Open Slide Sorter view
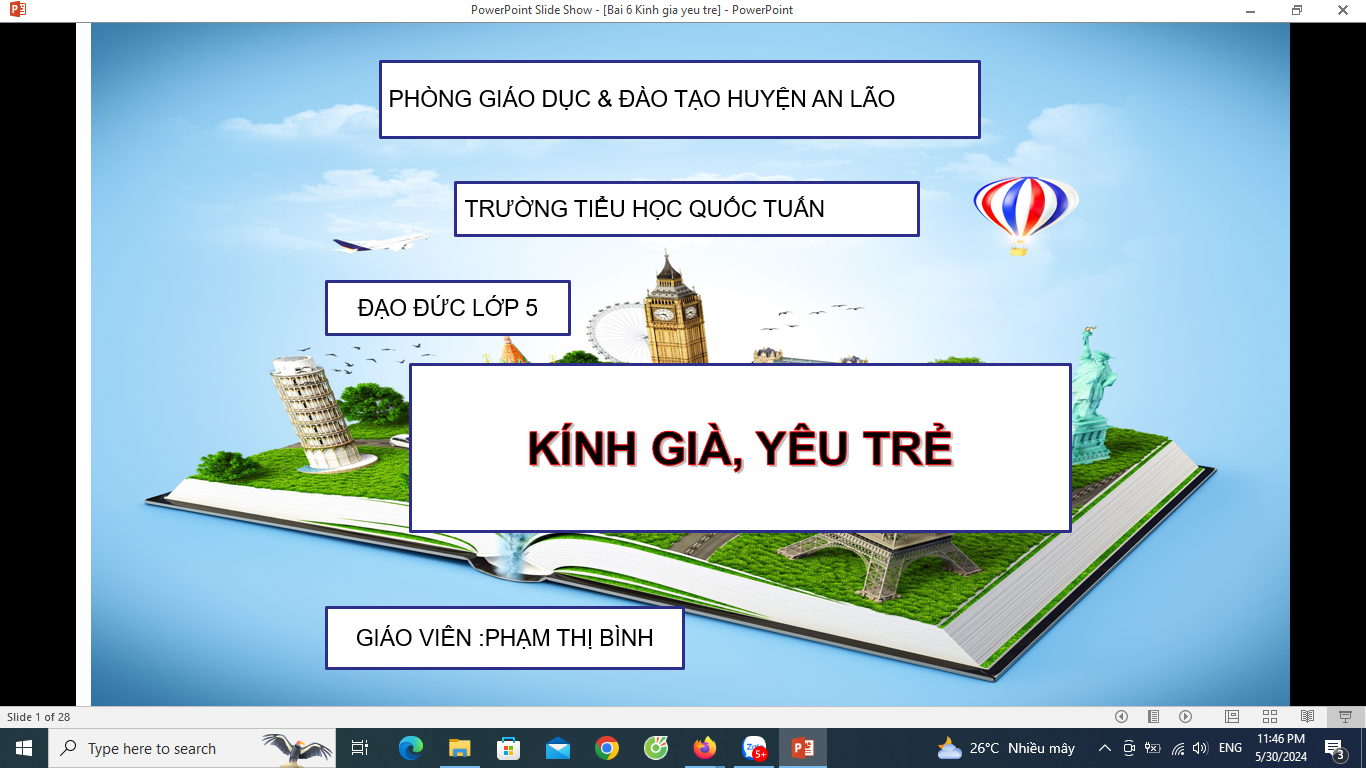Screen dimensions: 1366x768 tap(1269, 716)
